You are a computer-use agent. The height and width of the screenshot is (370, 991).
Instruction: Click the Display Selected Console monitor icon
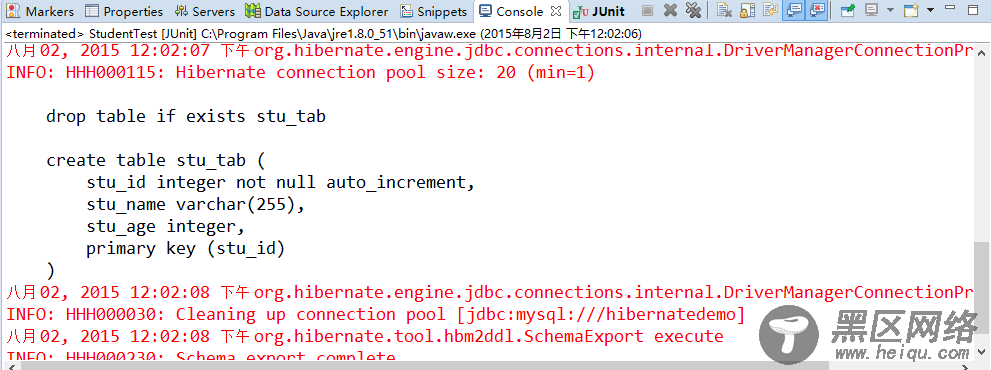tap(872, 9)
